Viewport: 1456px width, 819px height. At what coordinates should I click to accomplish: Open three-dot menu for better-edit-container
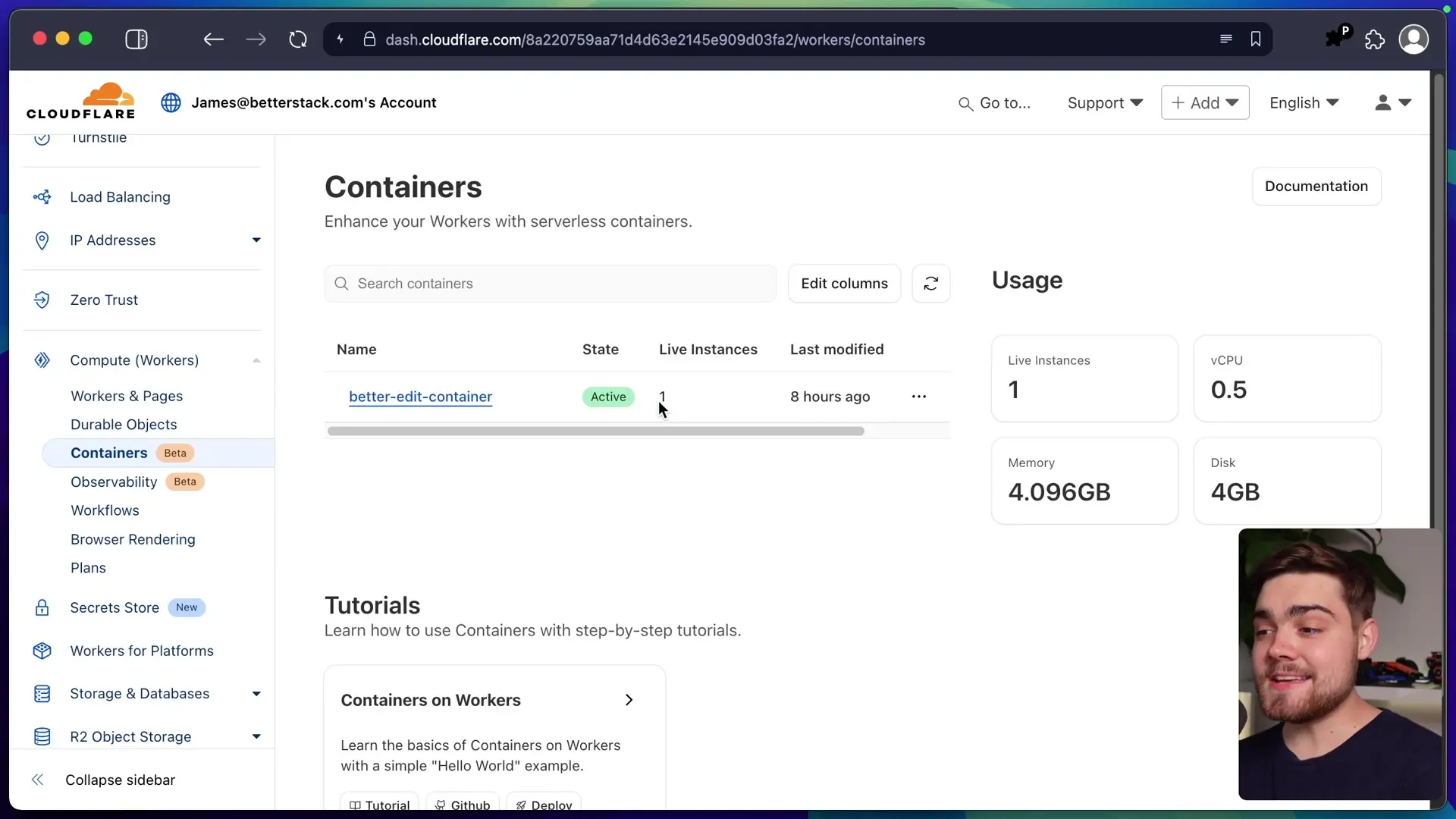919,397
